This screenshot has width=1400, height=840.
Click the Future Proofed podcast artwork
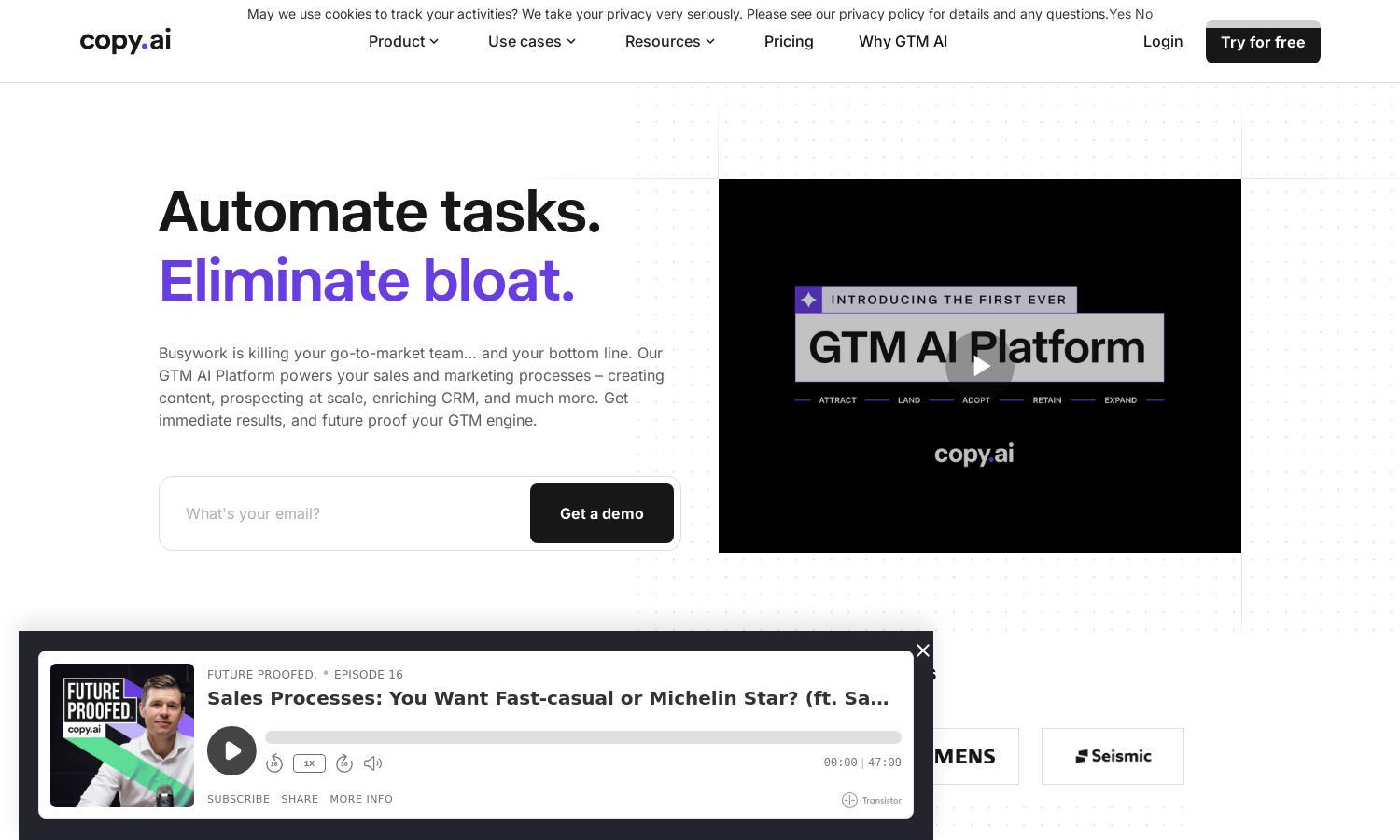(x=122, y=735)
